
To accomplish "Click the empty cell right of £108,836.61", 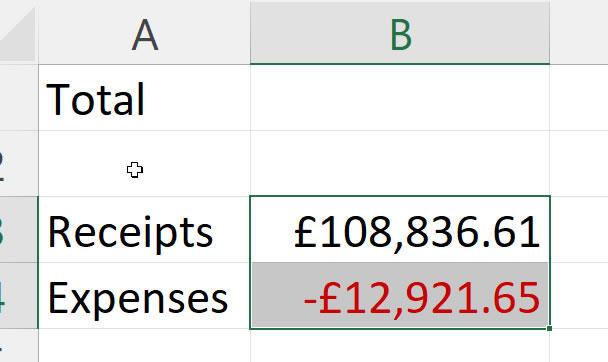I will (579, 229).
